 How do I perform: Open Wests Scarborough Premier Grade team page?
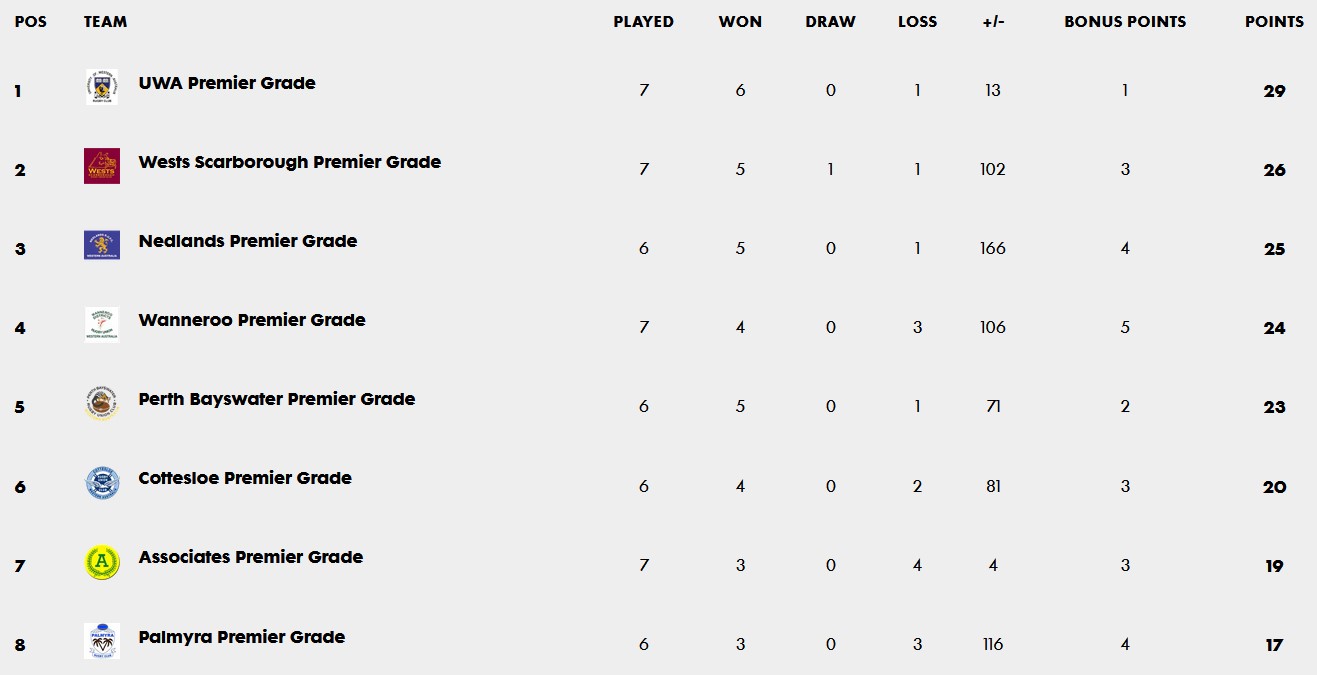tap(290, 162)
